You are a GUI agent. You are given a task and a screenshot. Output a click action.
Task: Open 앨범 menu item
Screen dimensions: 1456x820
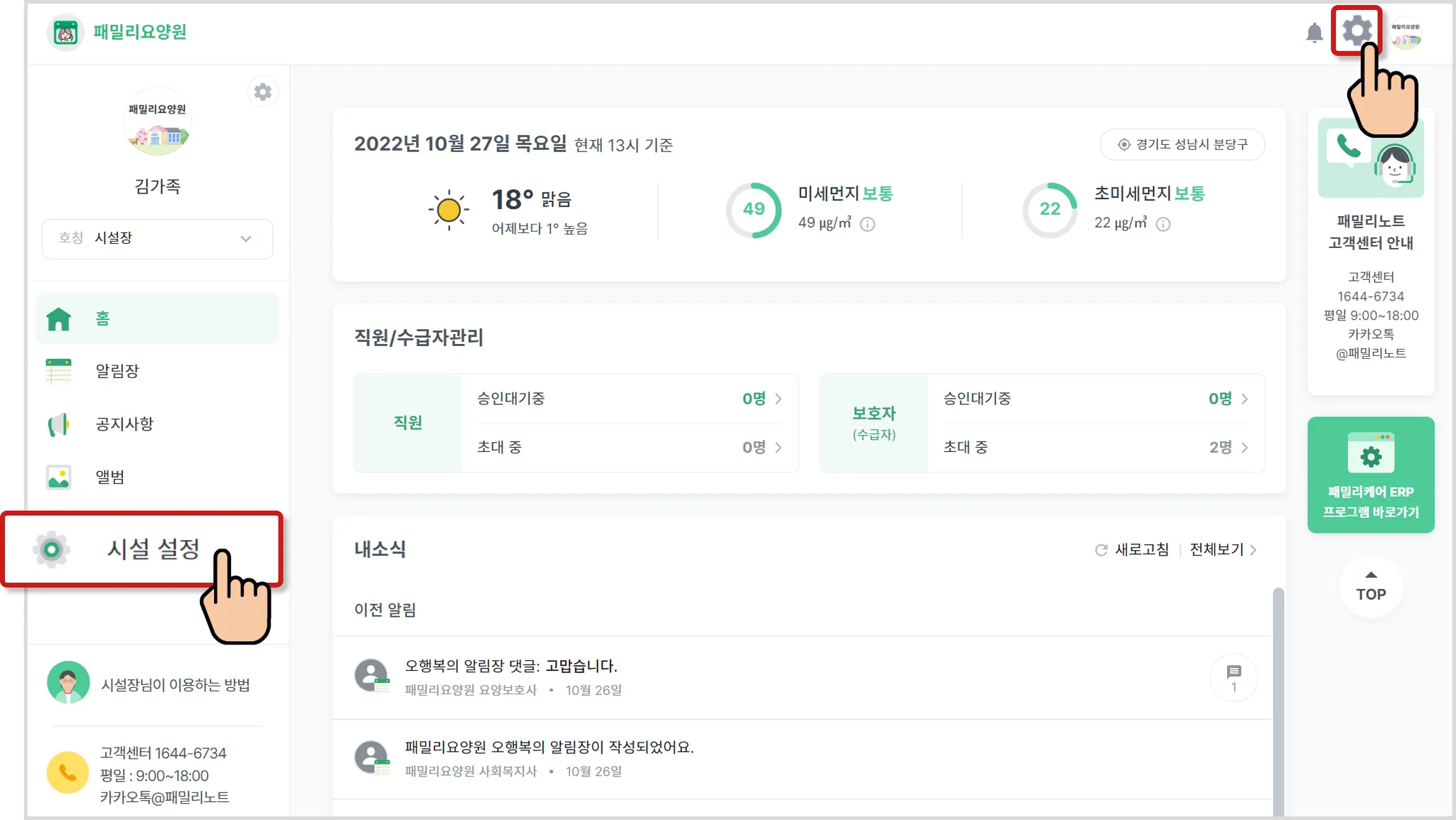tap(110, 477)
